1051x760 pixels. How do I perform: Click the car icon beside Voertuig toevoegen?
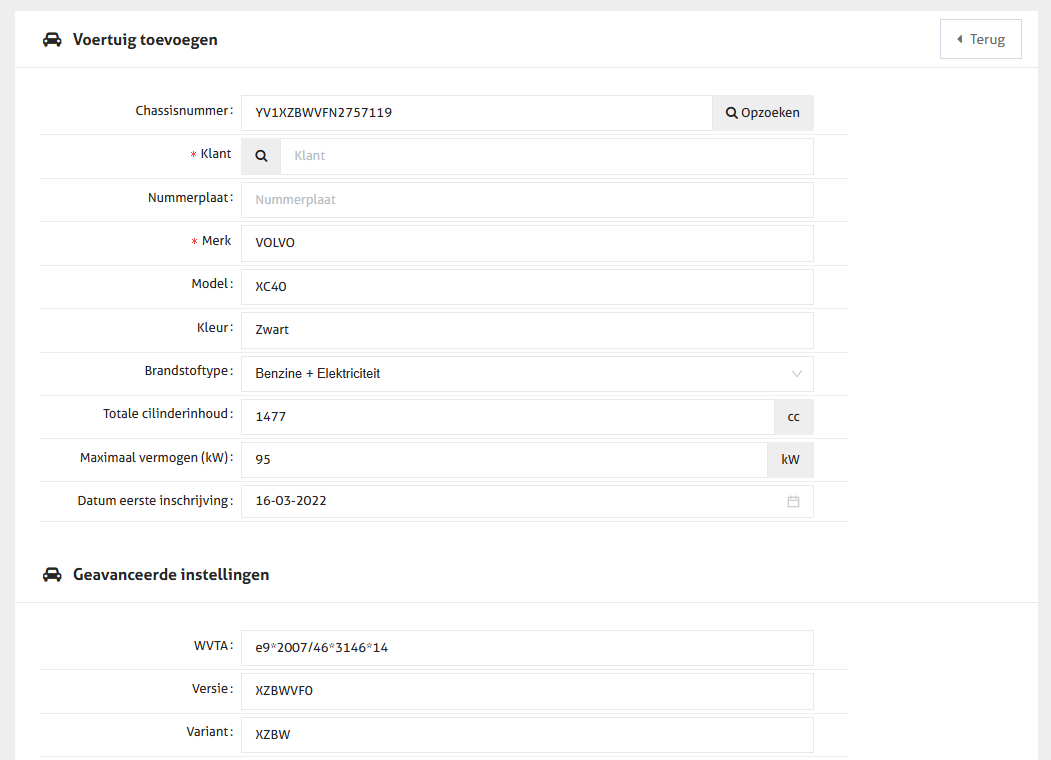coord(52,40)
